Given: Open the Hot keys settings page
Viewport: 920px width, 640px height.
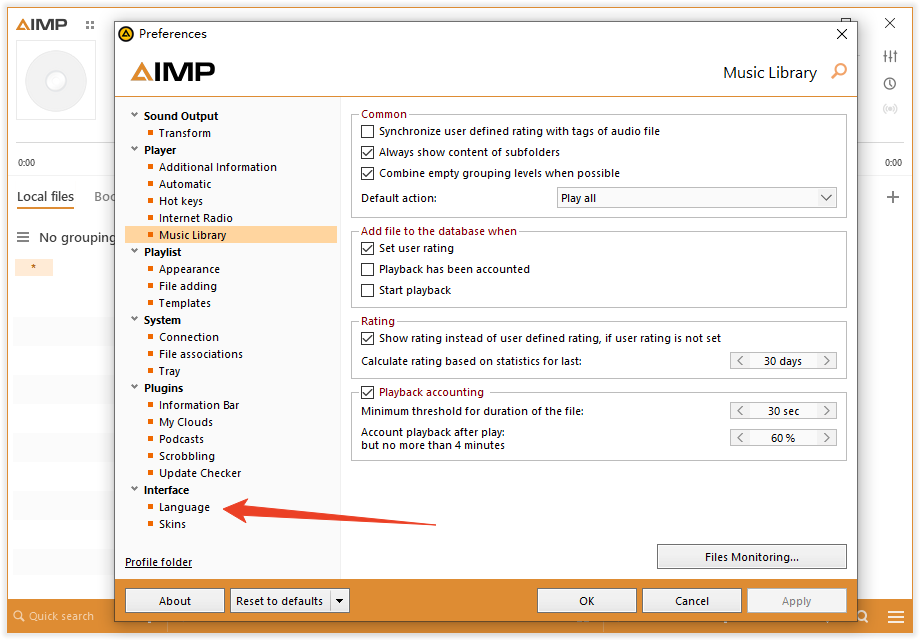Looking at the screenshot, I should (x=181, y=201).
